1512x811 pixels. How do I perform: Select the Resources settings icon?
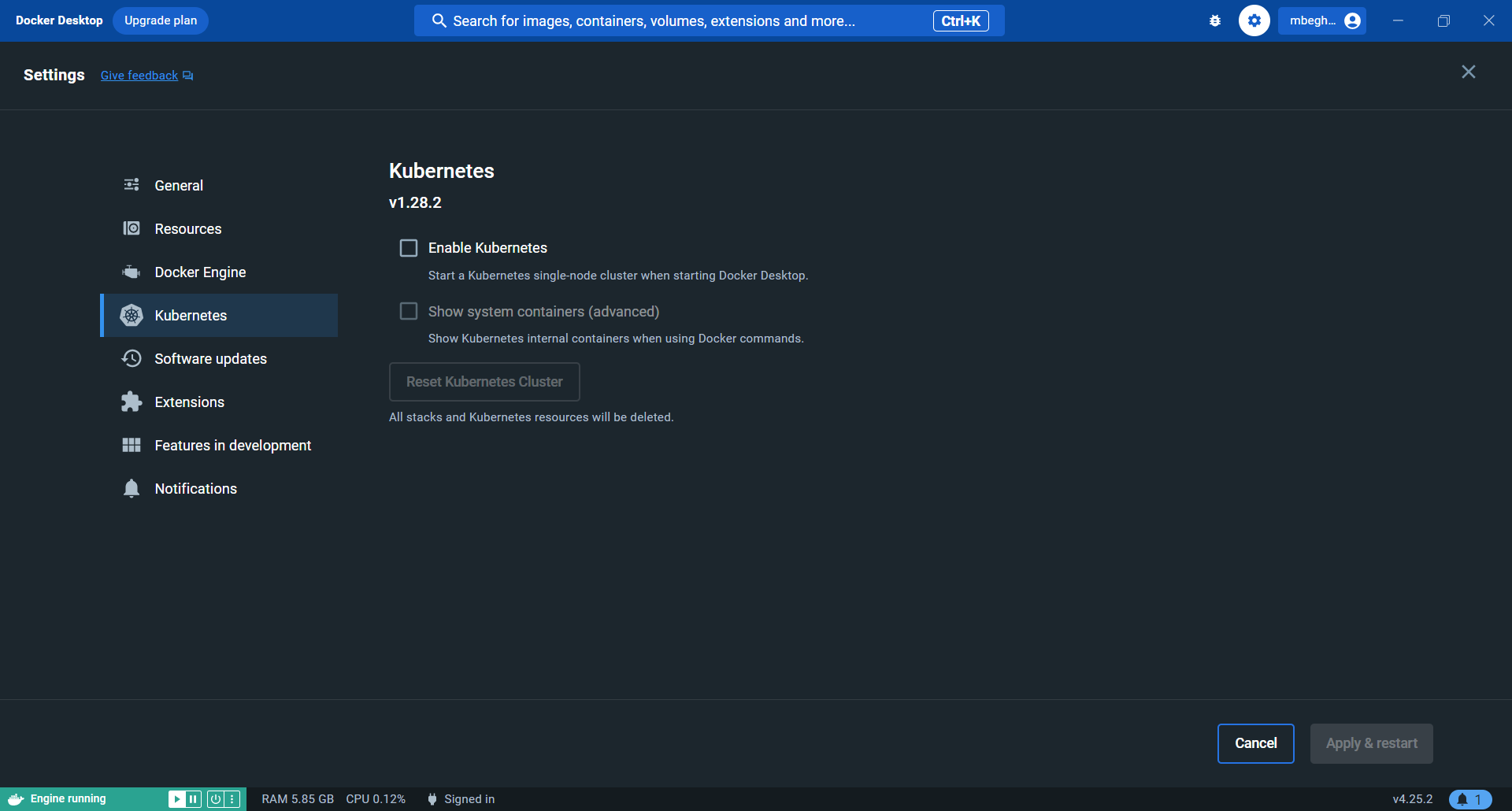(132, 228)
